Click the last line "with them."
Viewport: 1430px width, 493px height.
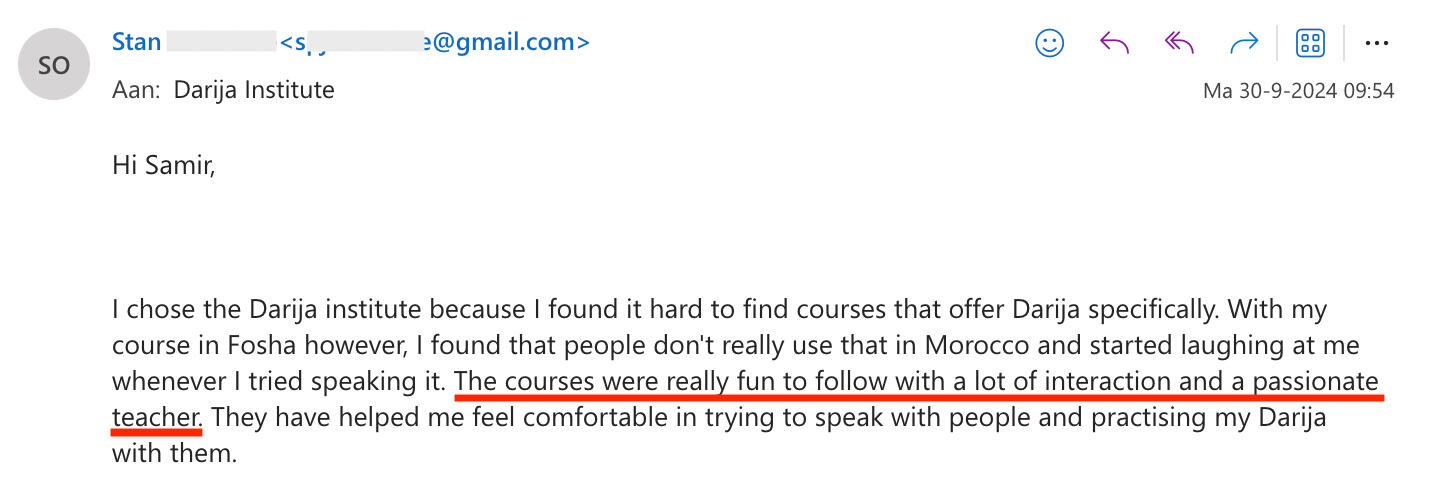tap(174, 453)
